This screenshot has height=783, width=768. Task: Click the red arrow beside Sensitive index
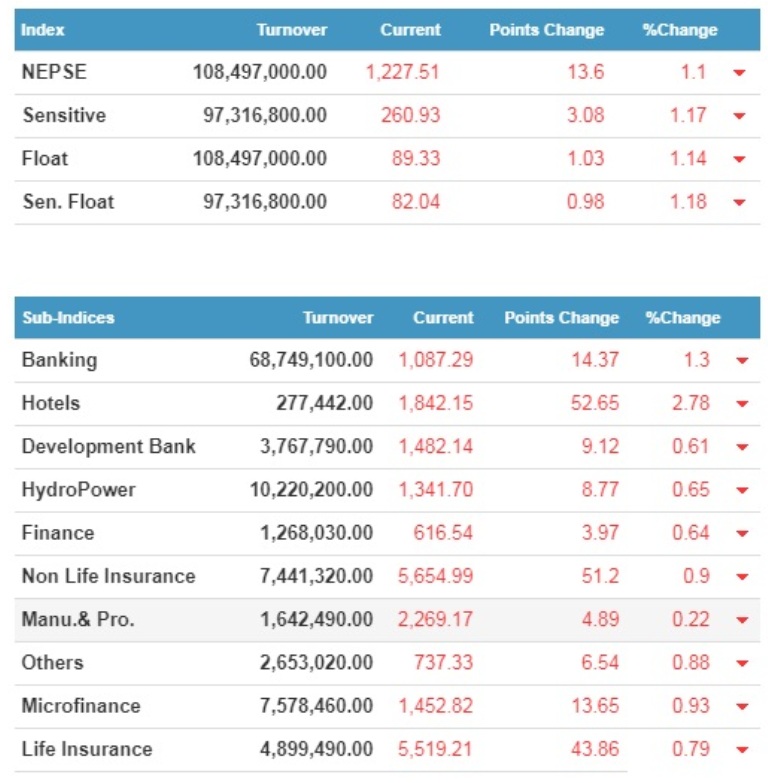click(739, 116)
